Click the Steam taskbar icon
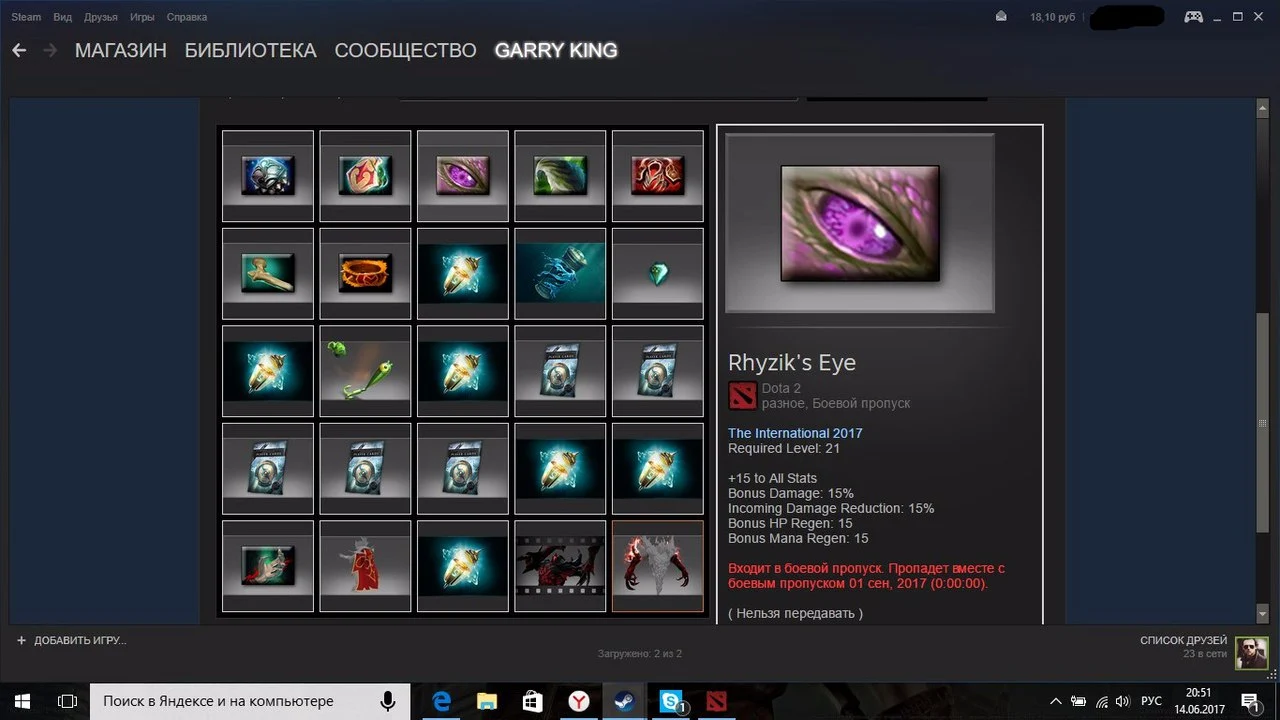Viewport: 1280px width, 720px height. 625,701
